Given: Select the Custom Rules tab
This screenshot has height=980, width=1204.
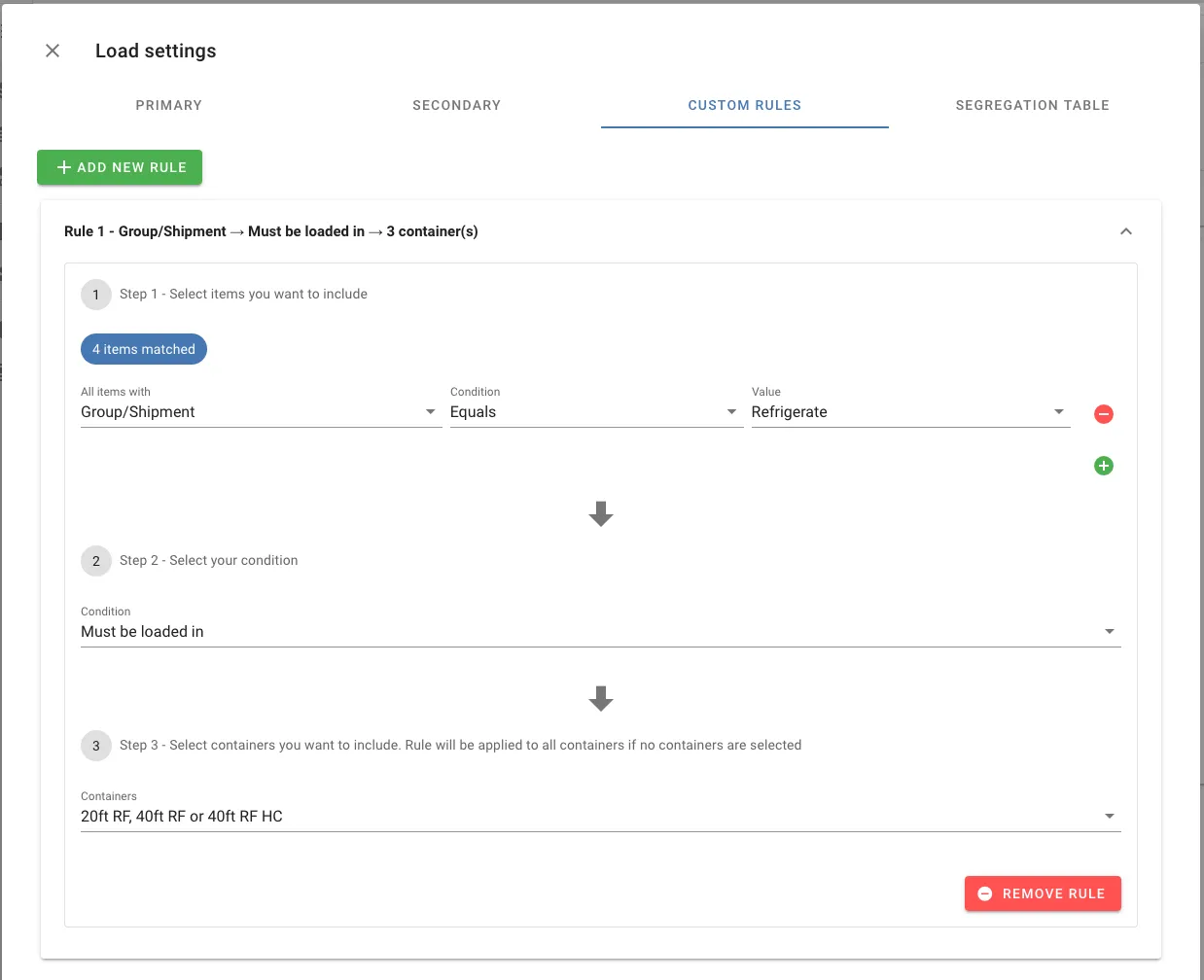Looking at the screenshot, I should pyautogui.click(x=744, y=105).
